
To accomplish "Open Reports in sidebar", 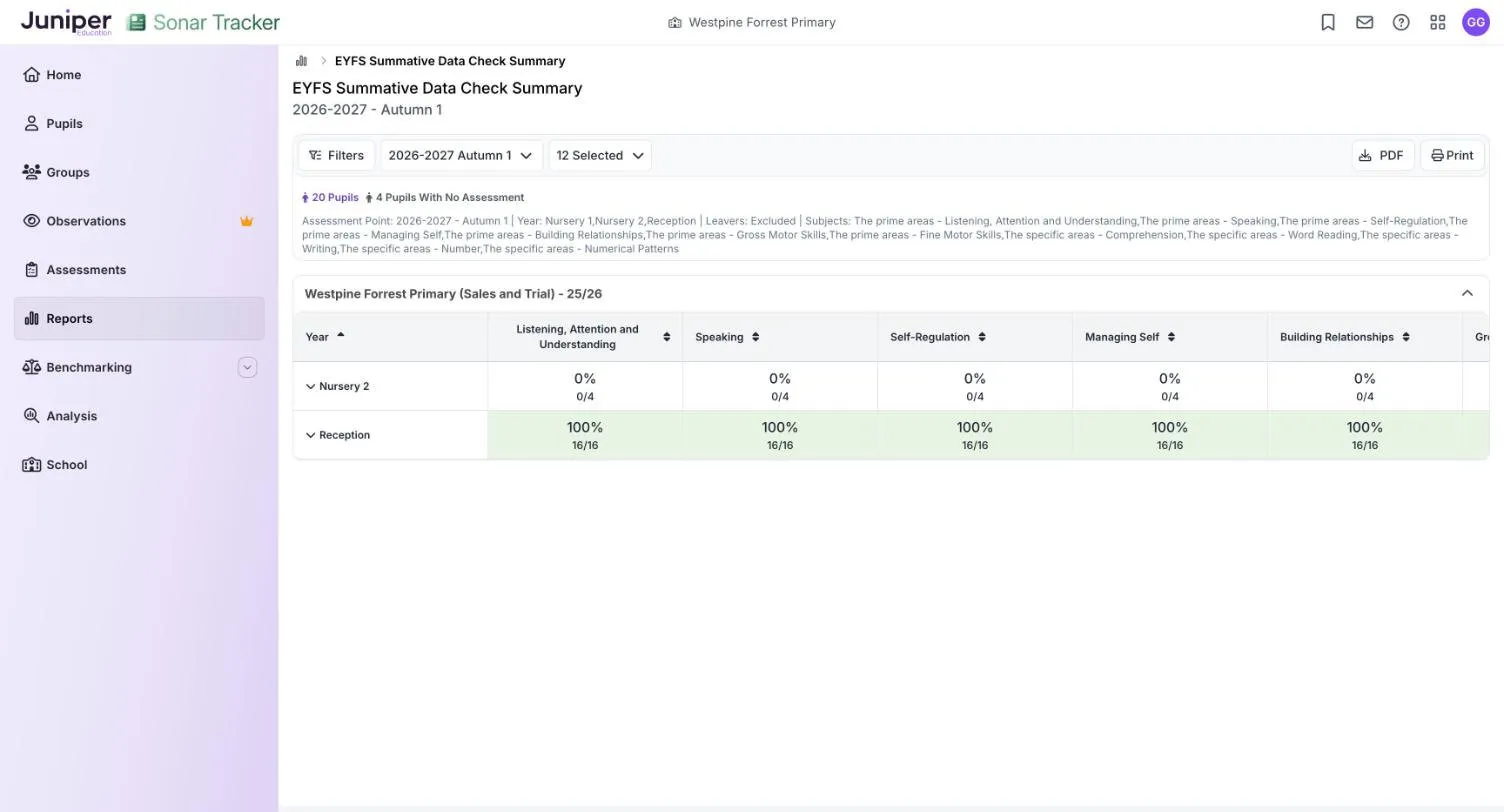I will click(139, 319).
